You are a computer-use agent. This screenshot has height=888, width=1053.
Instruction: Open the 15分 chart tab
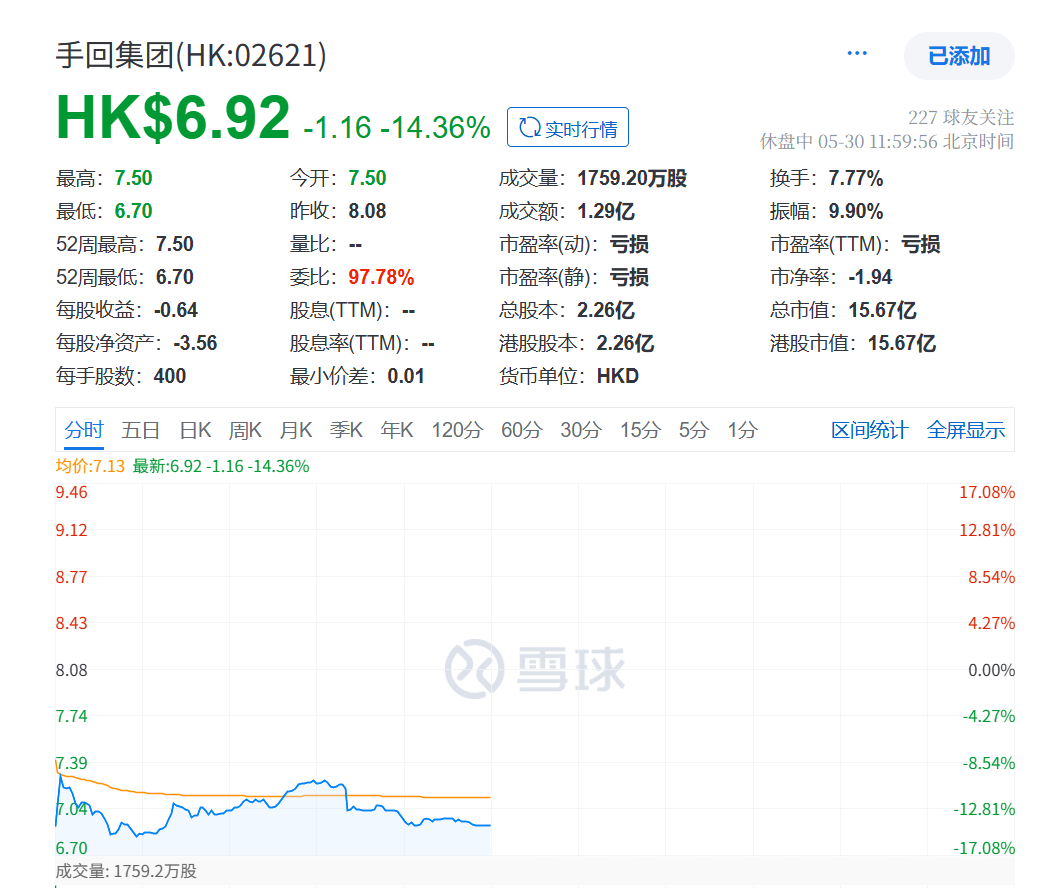coord(641,430)
